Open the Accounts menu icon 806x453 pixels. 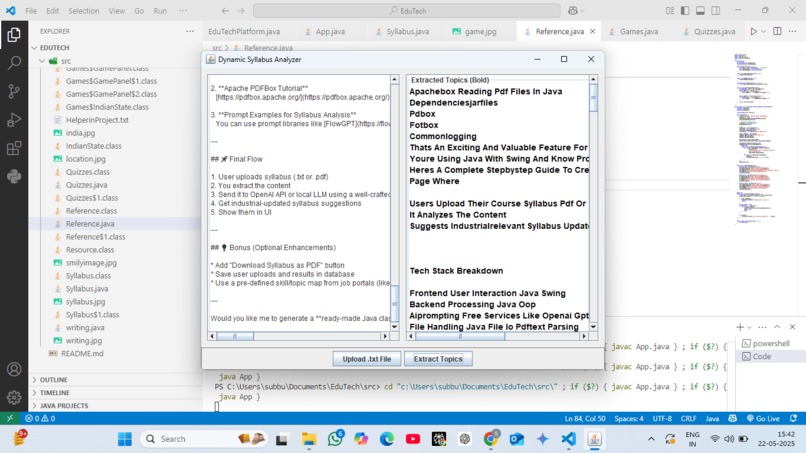(14, 369)
